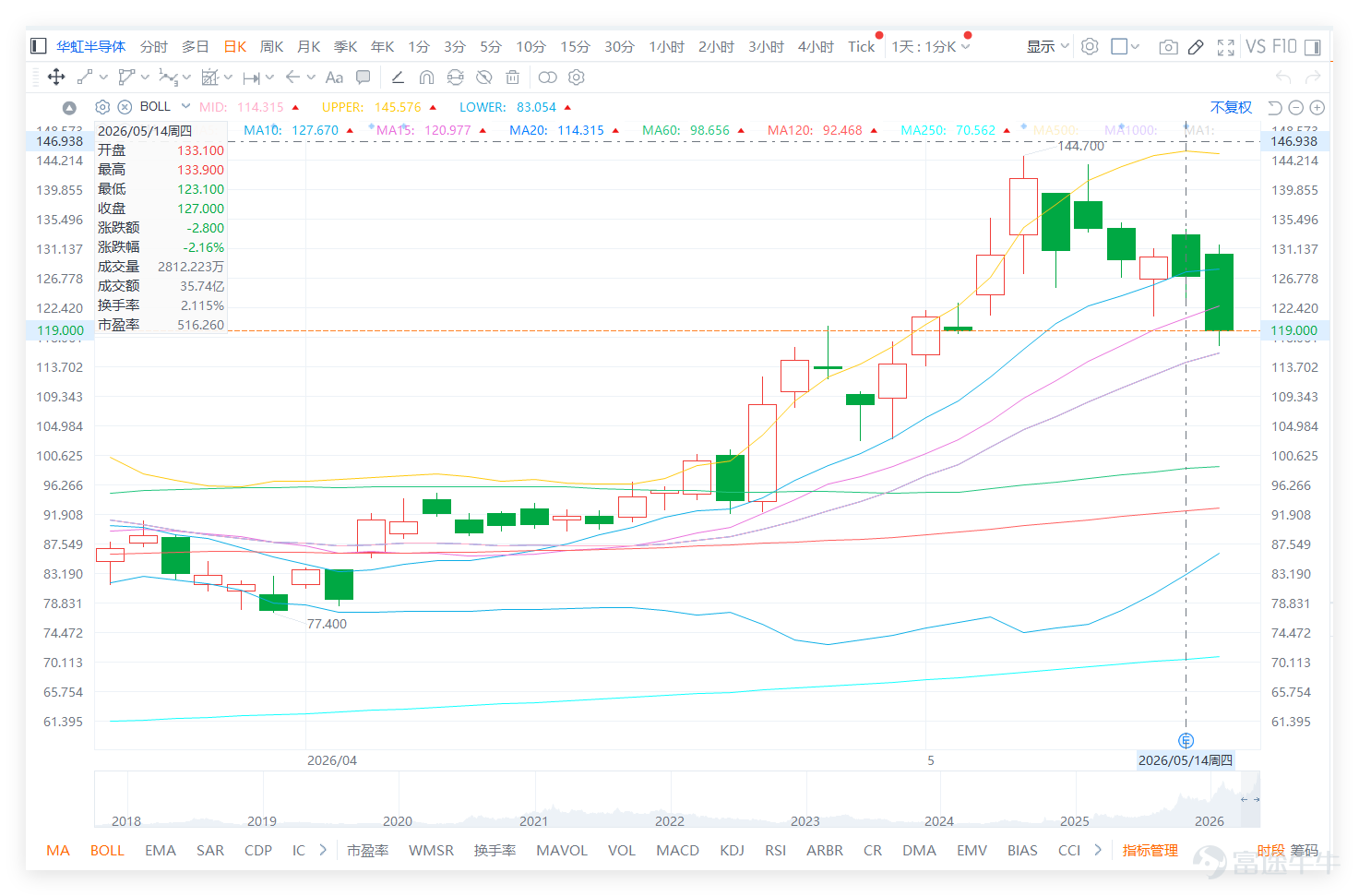Screen dimensions: 1359x896
Task: Switch to the 周K period tab
Action: point(272,47)
